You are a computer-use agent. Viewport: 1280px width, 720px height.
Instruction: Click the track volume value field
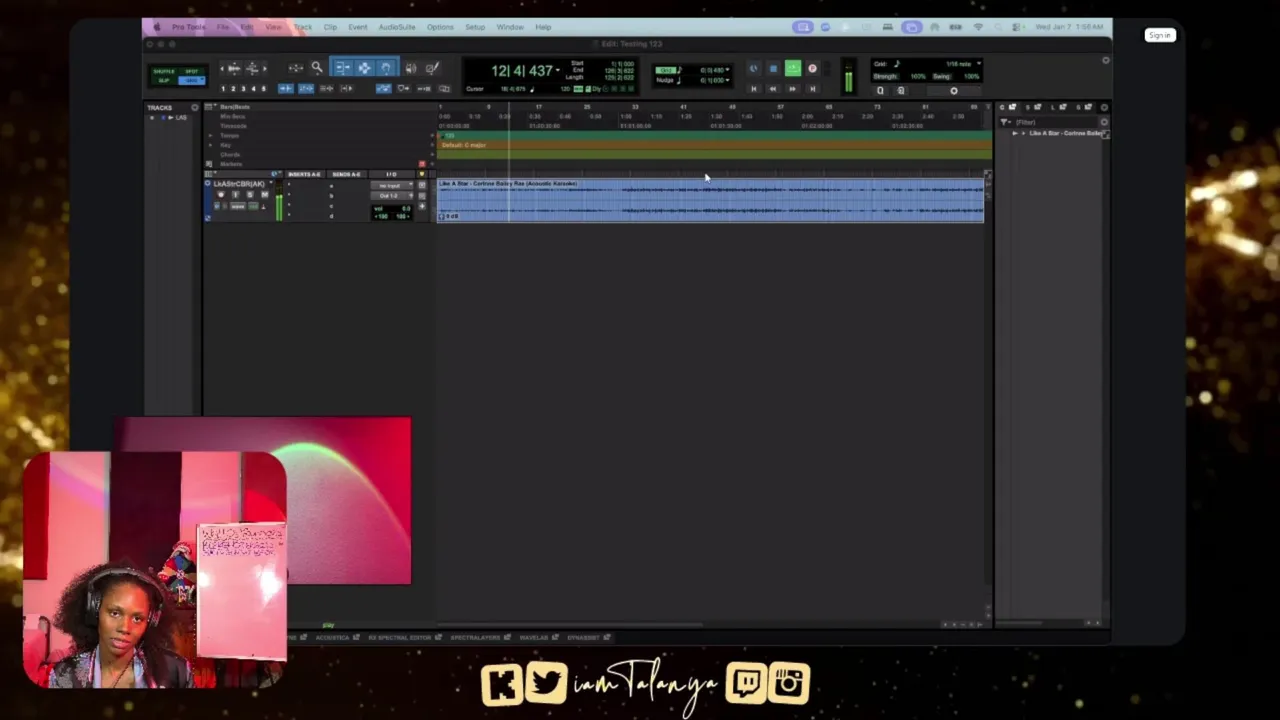(x=391, y=209)
